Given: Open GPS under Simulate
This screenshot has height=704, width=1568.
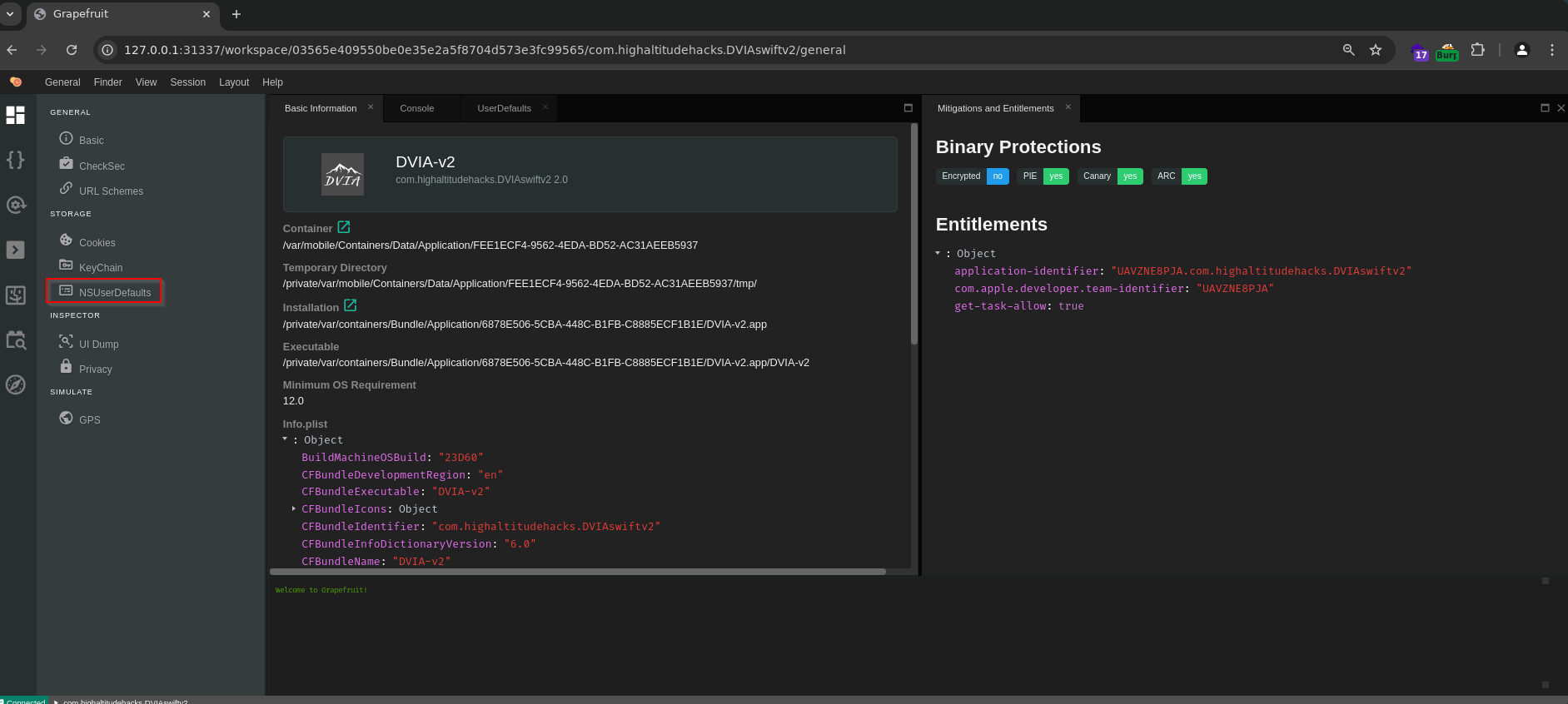Looking at the screenshot, I should tap(80, 419).
